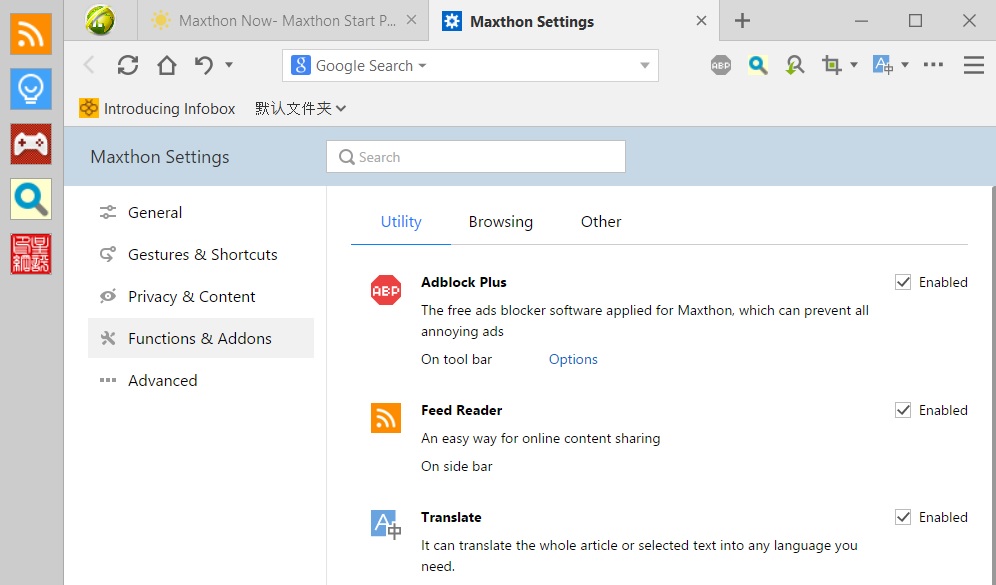
Task: Click the lightbulb sidebar icon
Action: coord(30,89)
